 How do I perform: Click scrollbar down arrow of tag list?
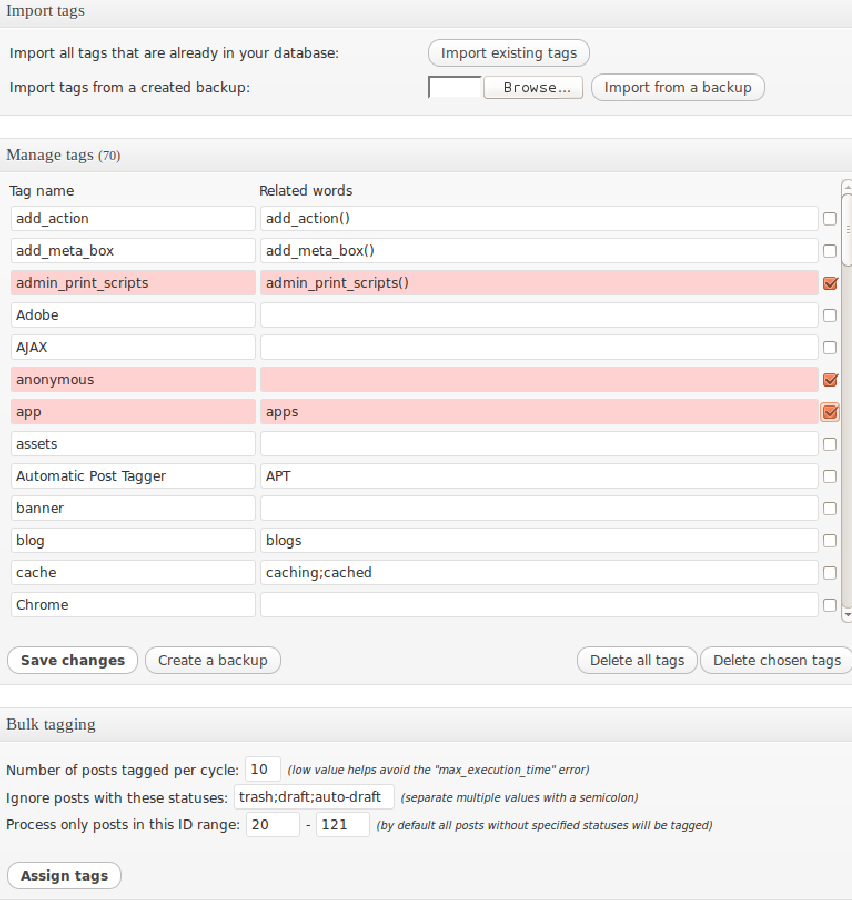tap(847, 614)
